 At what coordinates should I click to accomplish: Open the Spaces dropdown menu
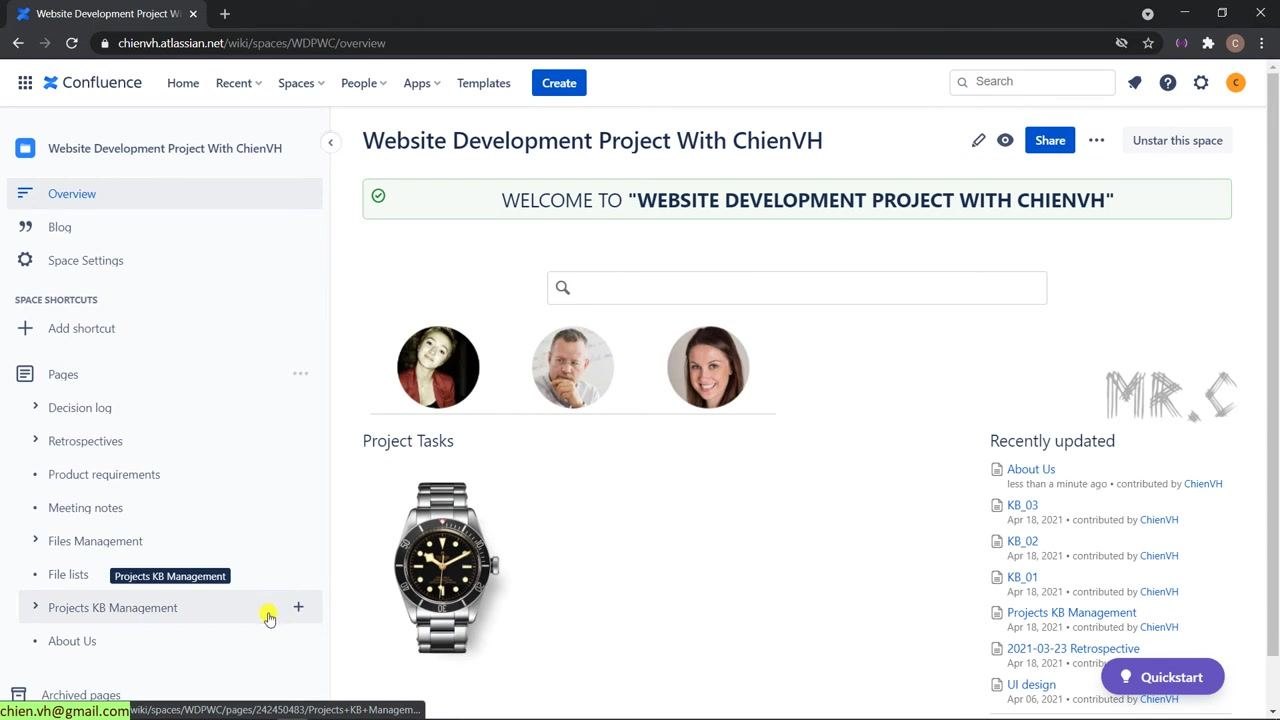pos(301,83)
